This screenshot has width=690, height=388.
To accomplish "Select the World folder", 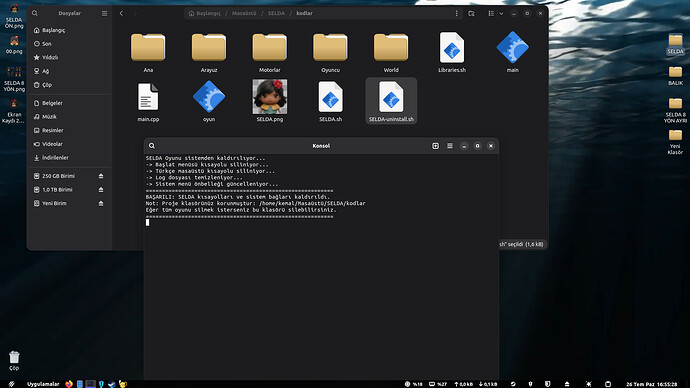I will [x=391, y=52].
